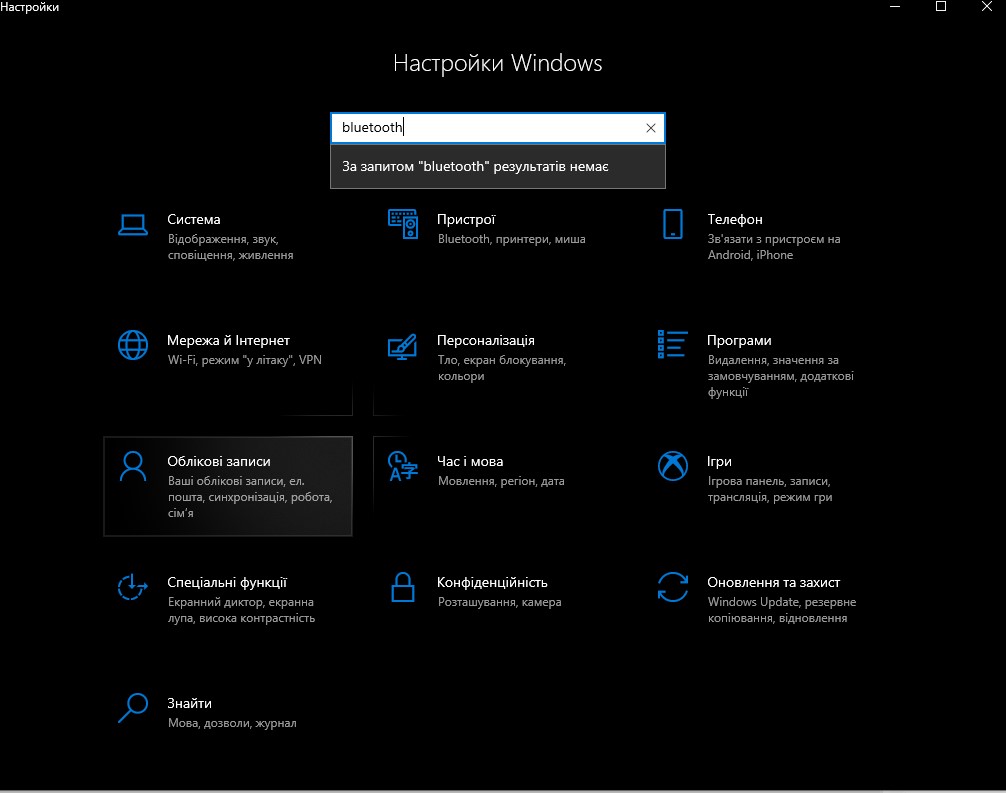Click 'Зв'язати з пристроєм на Android, iPhone' text

pyautogui.click(x=774, y=247)
